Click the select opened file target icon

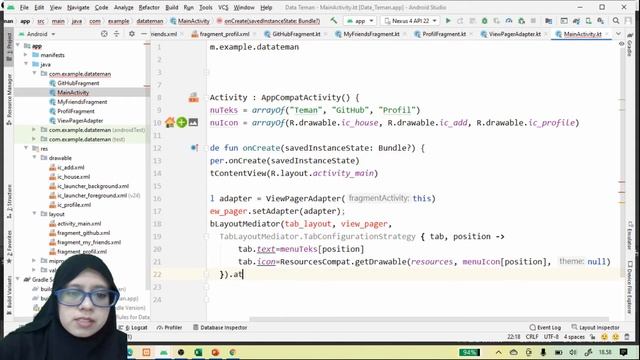pyautogui.click(x=104, y=34)
